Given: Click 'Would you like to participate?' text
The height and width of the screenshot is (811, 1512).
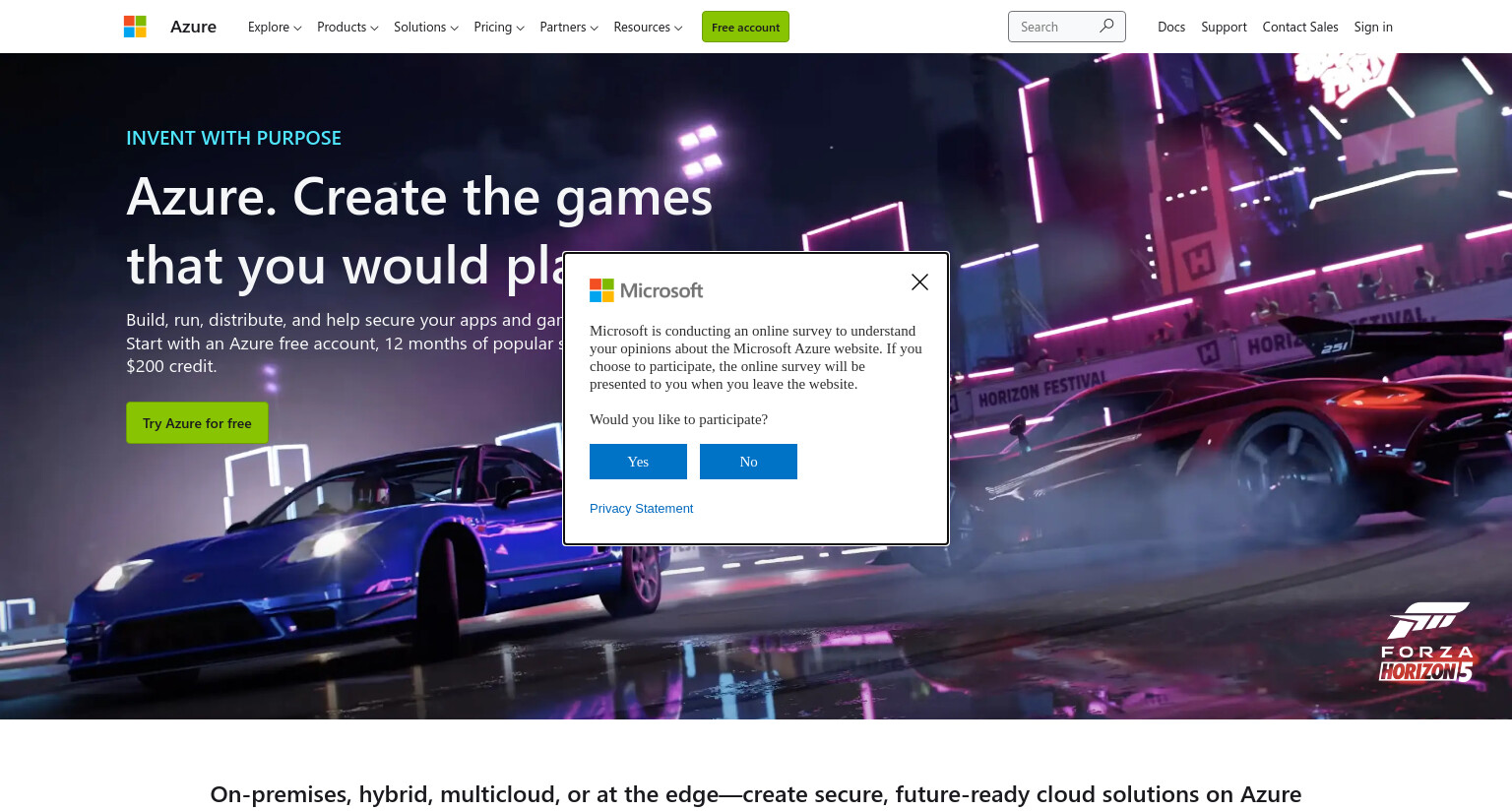Looking at the screenshot, I should [678, 419].
